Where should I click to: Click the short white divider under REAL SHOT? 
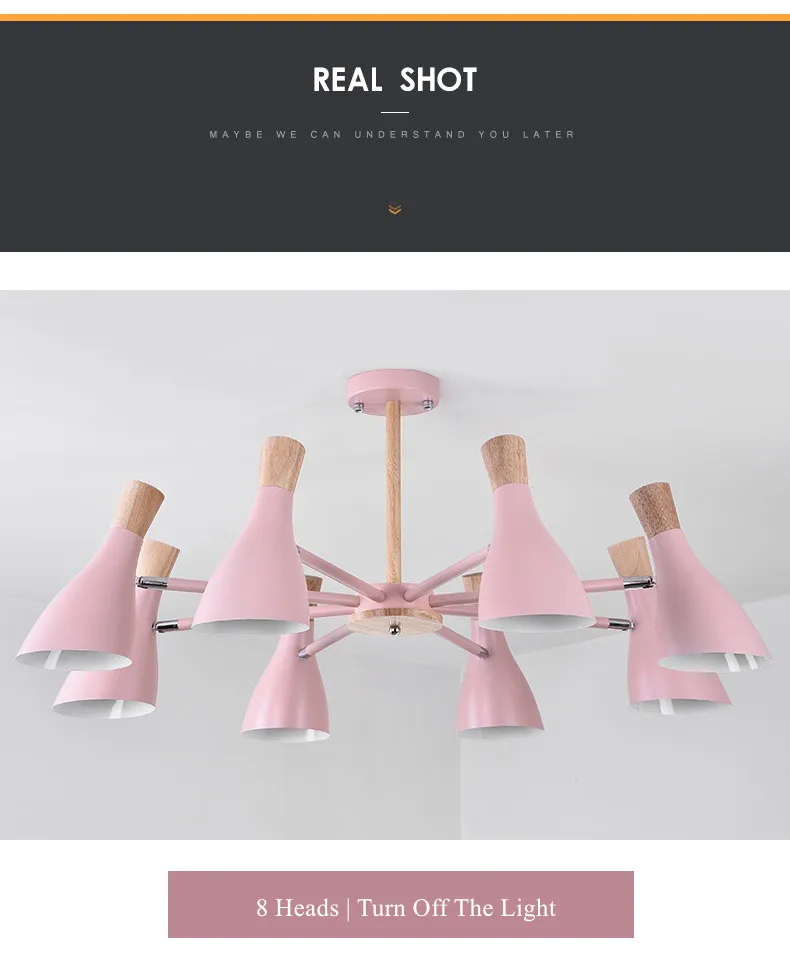point(395,113)
